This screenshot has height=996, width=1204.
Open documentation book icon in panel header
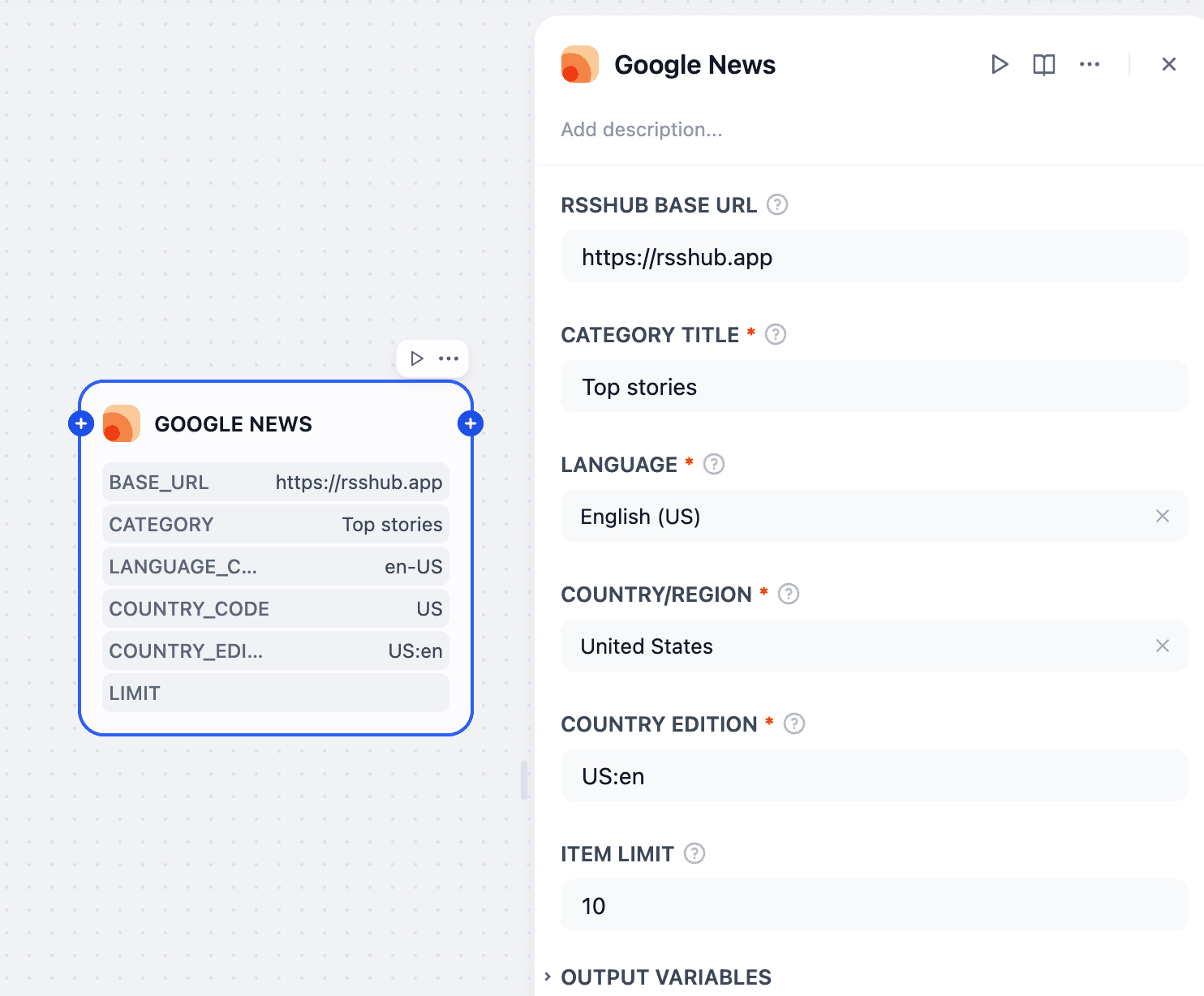[1043, 64]
